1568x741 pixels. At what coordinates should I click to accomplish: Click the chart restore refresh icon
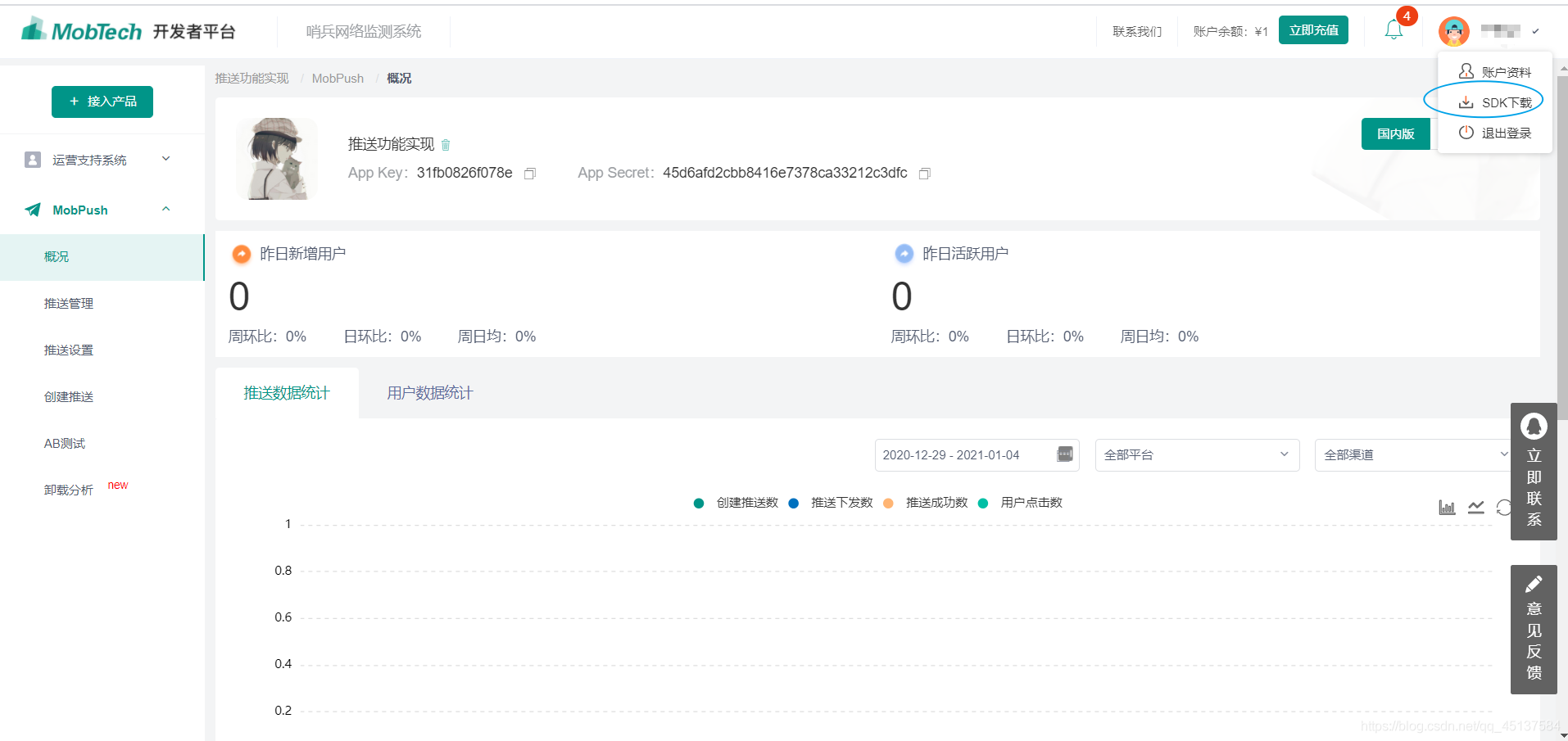point(1503,508)
